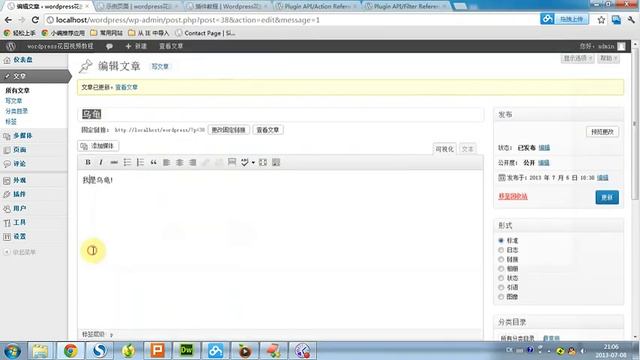
Task: Bookmark this page with the star icon
Action: [601, 20]
